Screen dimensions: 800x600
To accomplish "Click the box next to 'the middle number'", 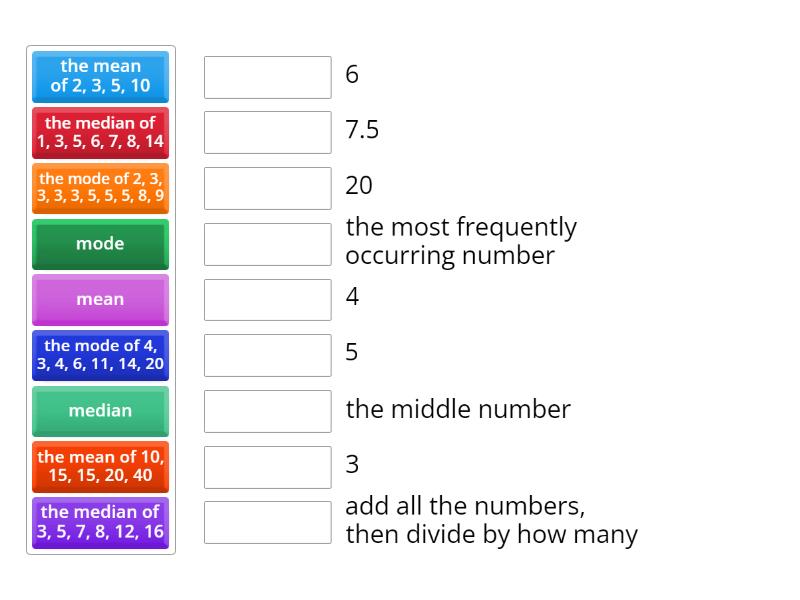I will 267,410.
